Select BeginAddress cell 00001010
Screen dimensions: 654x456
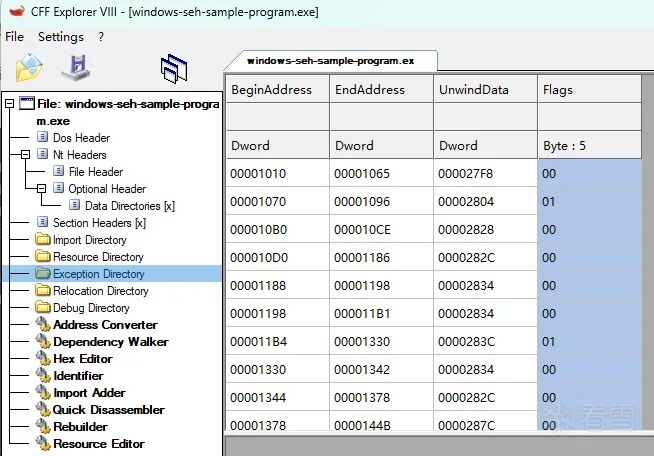(278, 173)
